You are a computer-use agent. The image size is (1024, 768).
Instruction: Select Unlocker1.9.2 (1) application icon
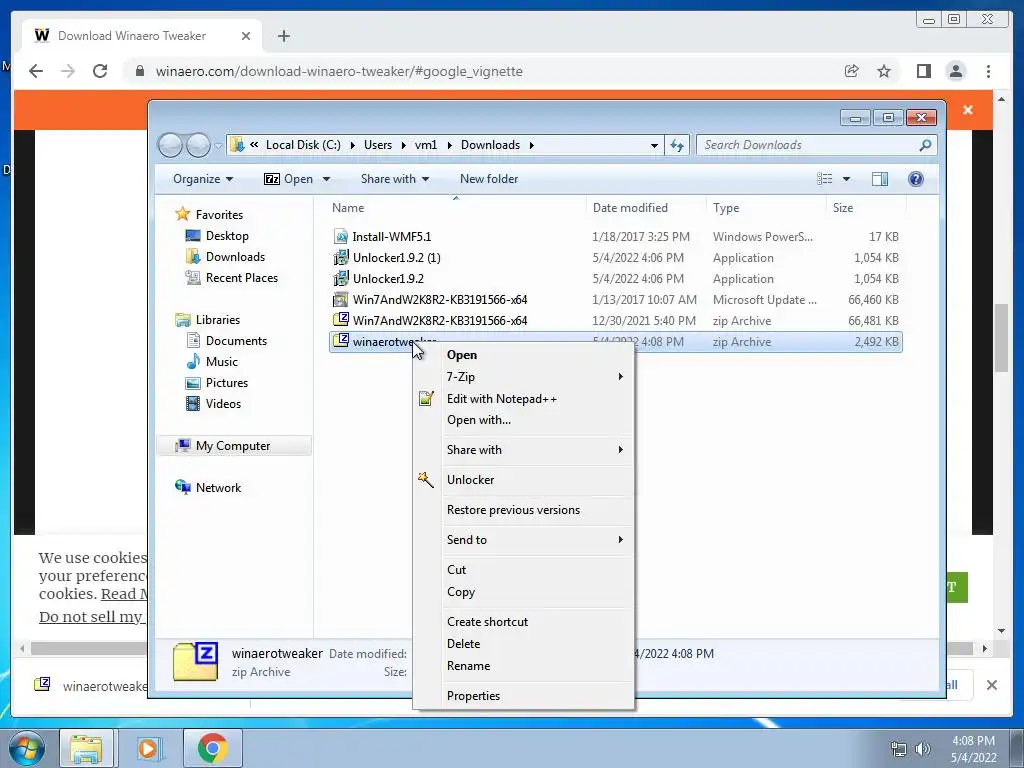(x=340, y=257)
